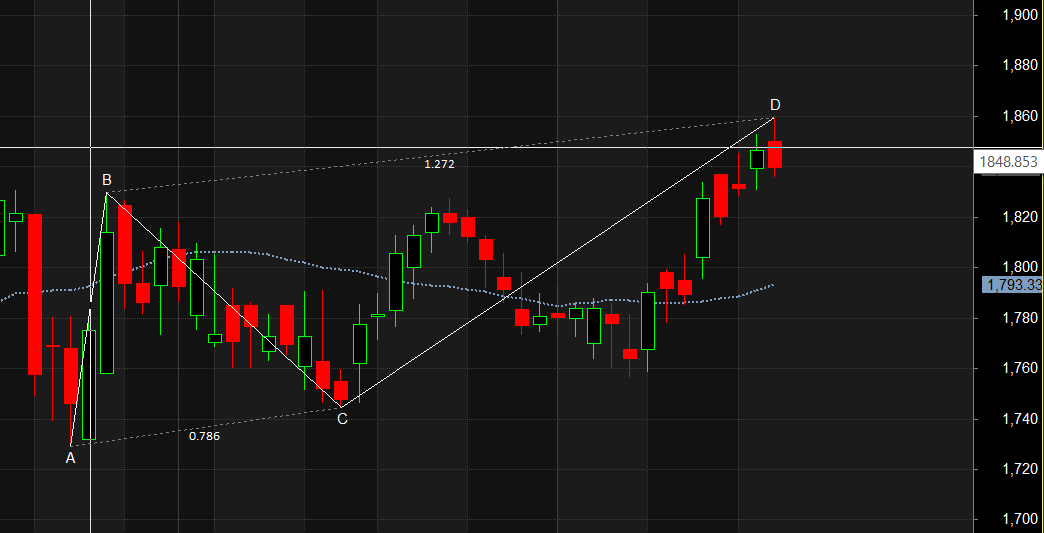Select the white trend line from C to D
This screenshot has height=533, width=1044.
[557, 262]
